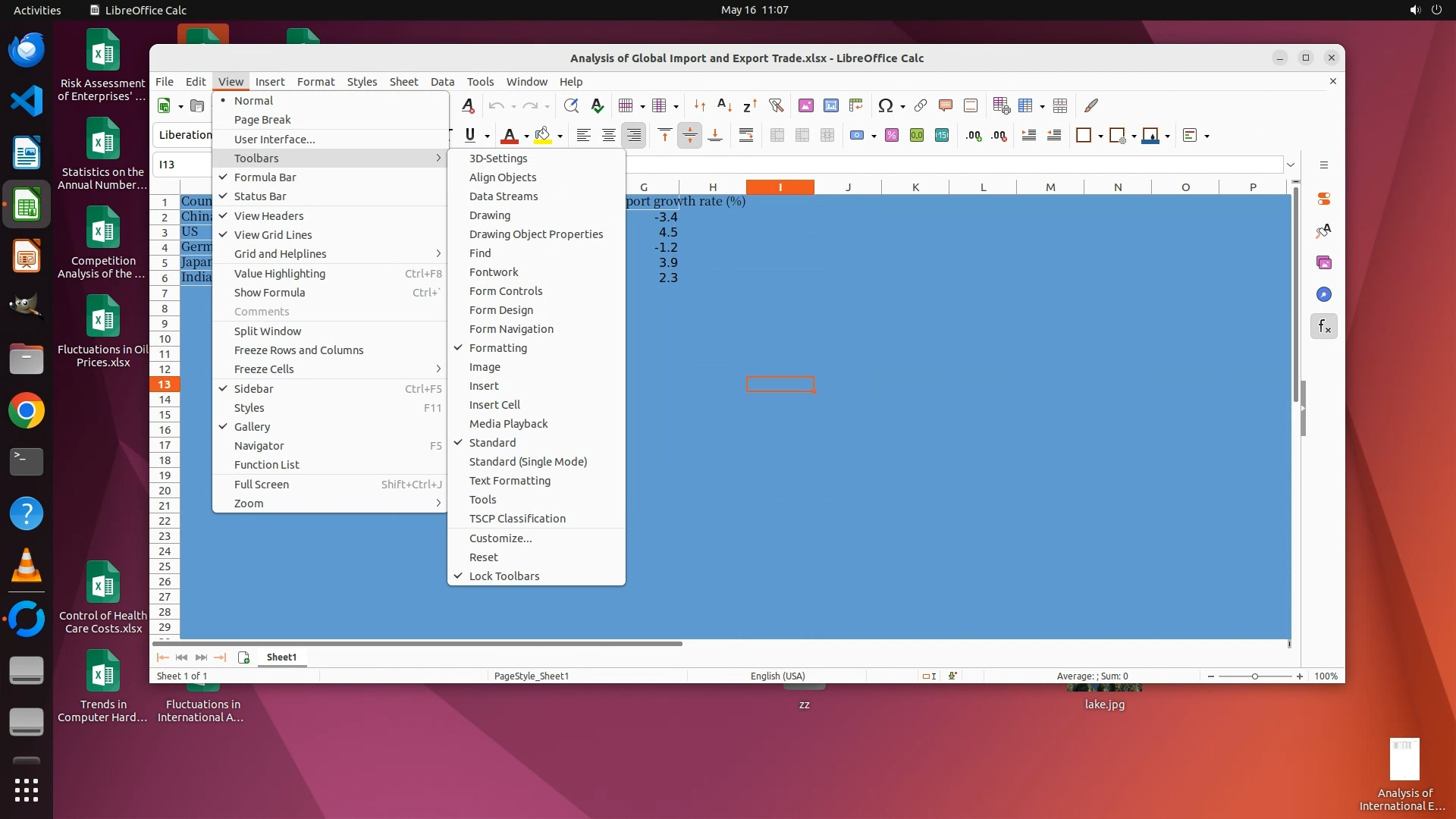Disable the Standard toolbar checkbox
Image resolution: width=1456 pixels, height=819 pixels.
(x=492, y=443)
